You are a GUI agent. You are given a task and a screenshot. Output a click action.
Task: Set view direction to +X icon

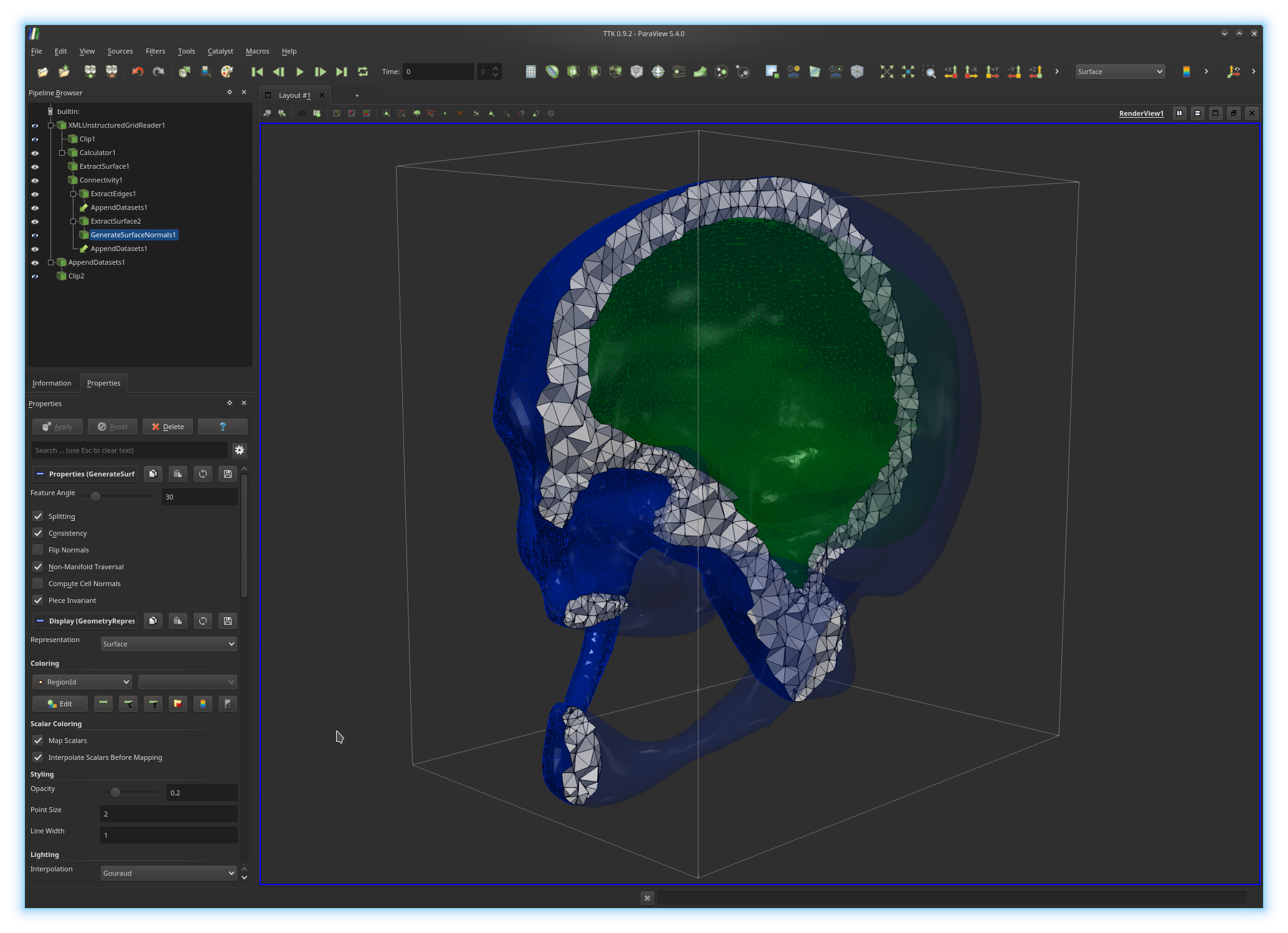(x=951, y=72)
